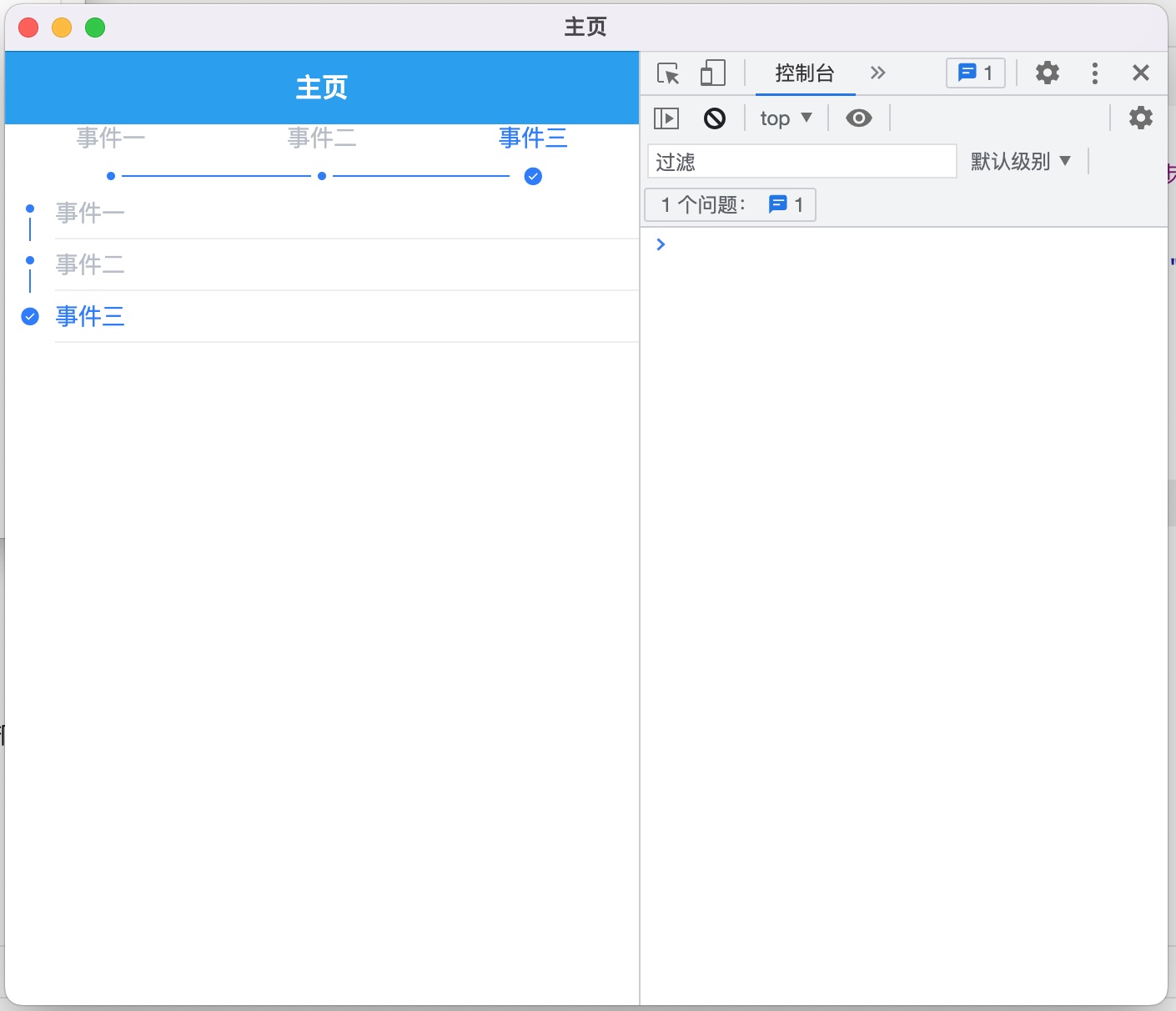
Task: Switch to the 控制台 console tab
Action: coord(805,73)
